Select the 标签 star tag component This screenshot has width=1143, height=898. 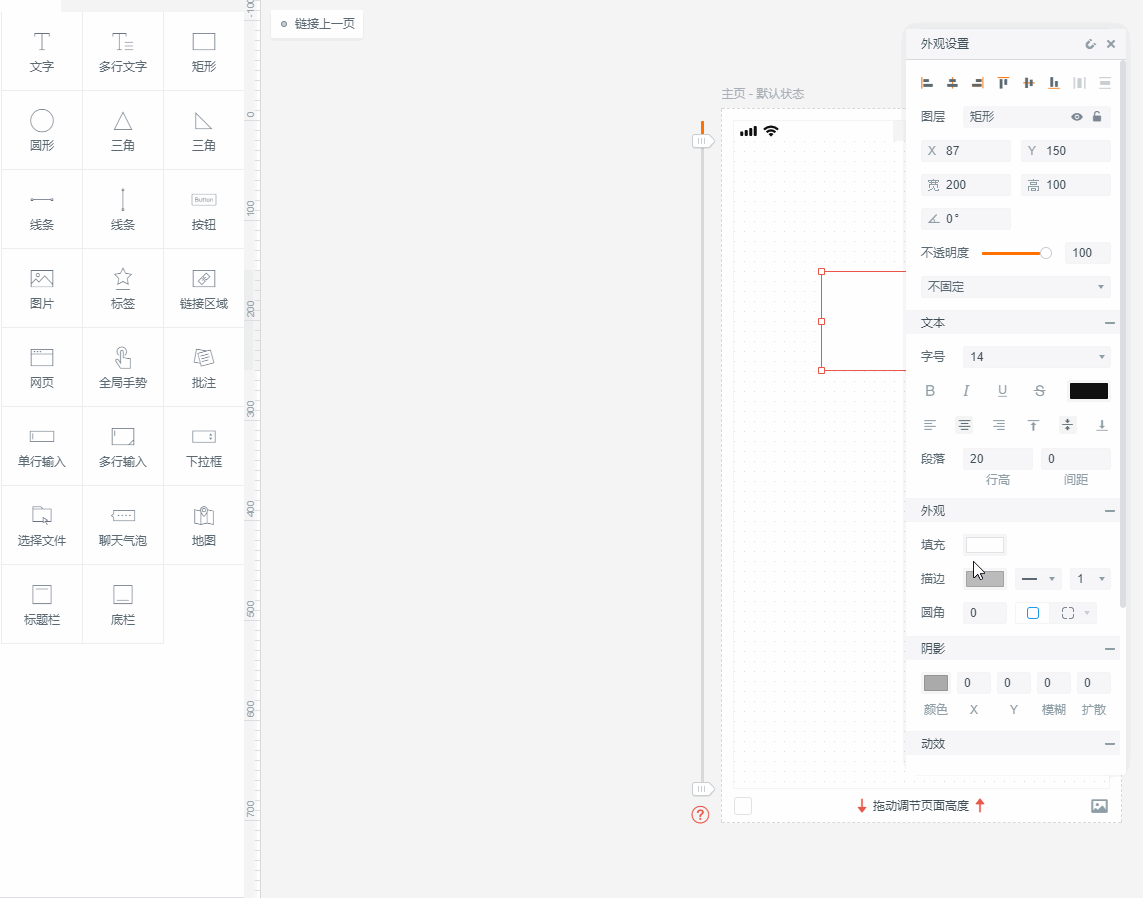point(122,289)
